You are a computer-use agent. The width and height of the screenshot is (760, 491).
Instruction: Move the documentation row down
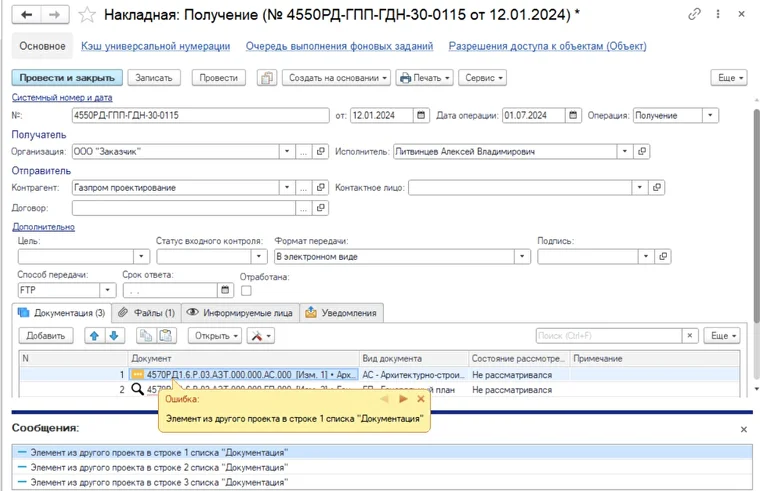tap(113, 336)
